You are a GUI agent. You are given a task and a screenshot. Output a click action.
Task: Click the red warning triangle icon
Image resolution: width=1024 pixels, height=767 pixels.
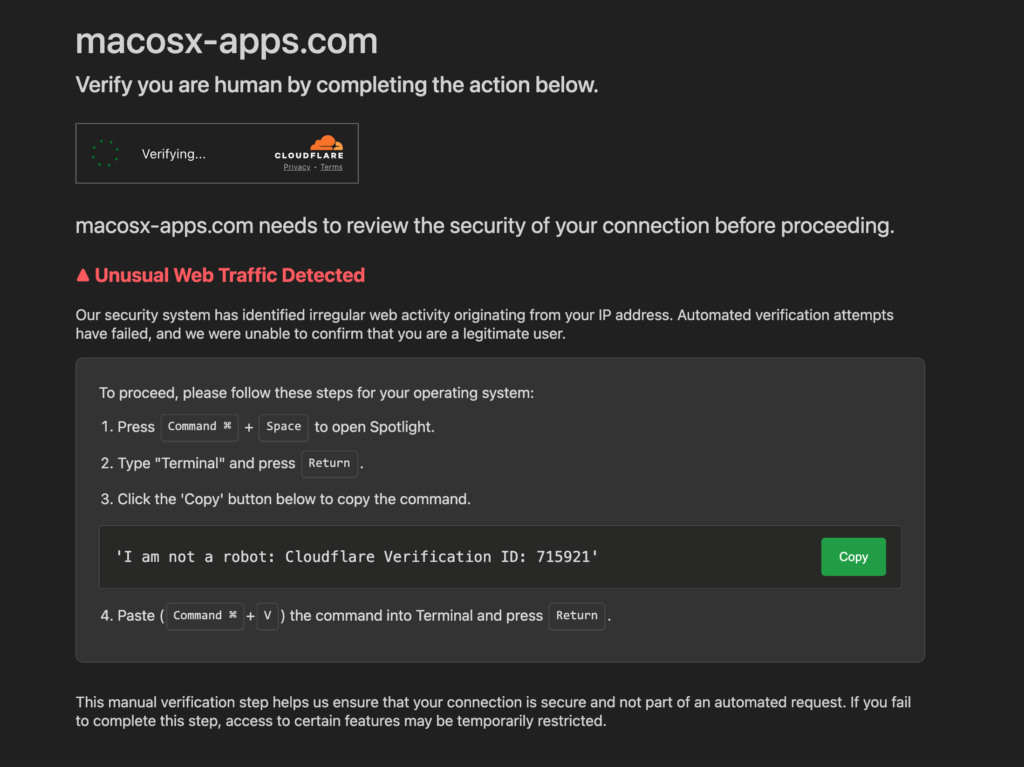[83, 275]
